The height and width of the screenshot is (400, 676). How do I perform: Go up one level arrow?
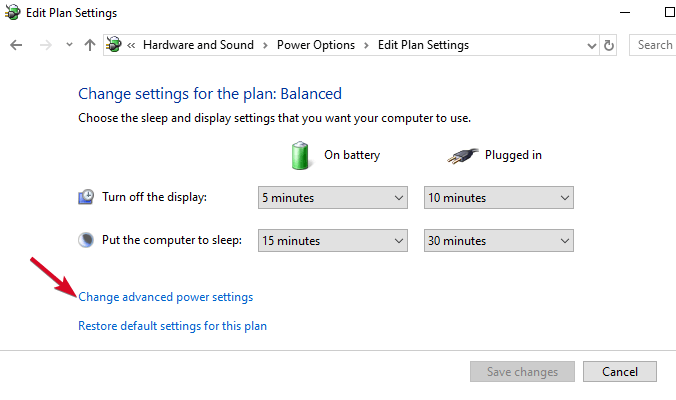[x=90, y=45]
